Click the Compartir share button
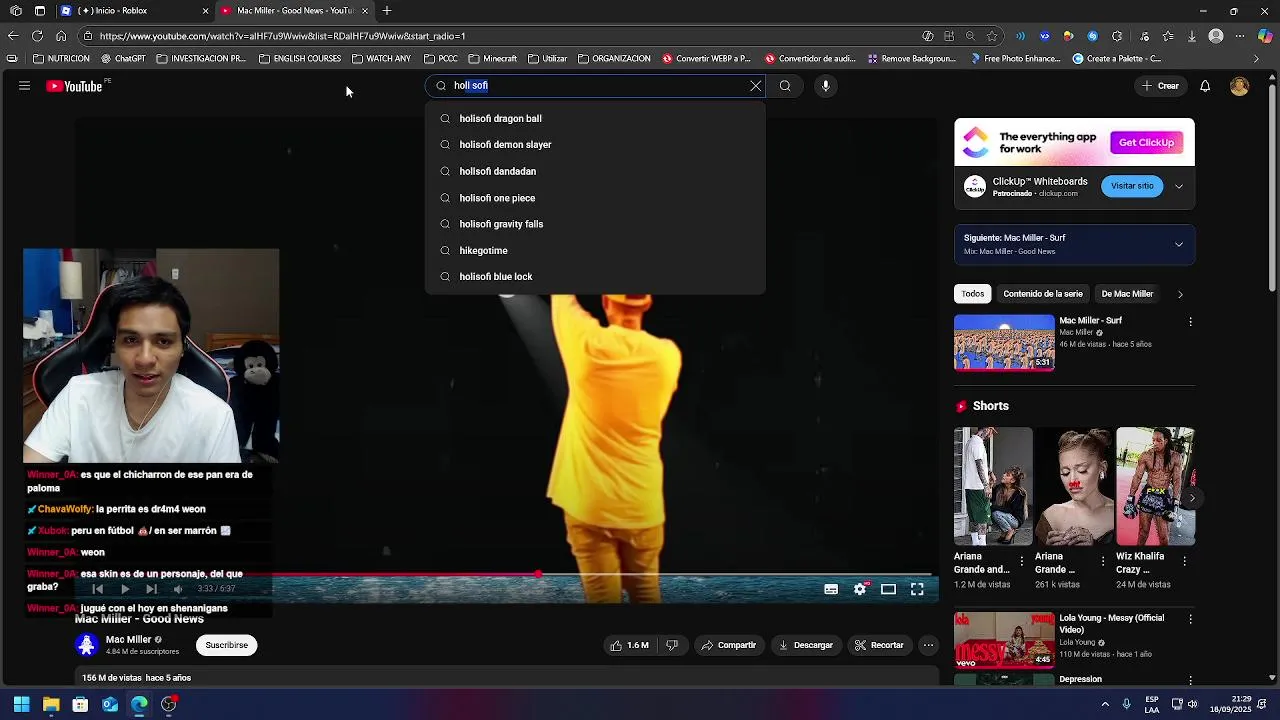 pos(728,645)
